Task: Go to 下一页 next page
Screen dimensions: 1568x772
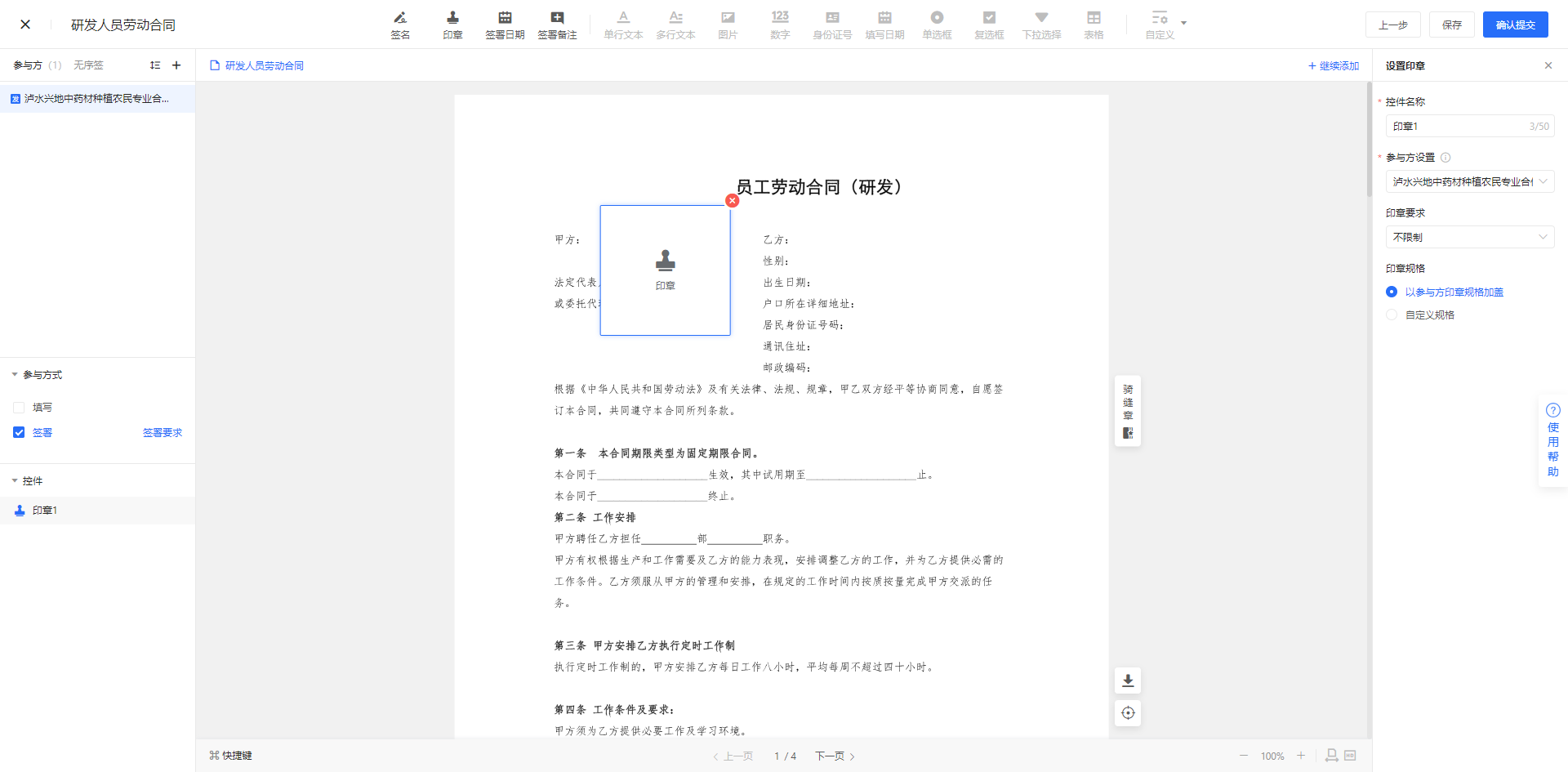Action: [835, 756]
